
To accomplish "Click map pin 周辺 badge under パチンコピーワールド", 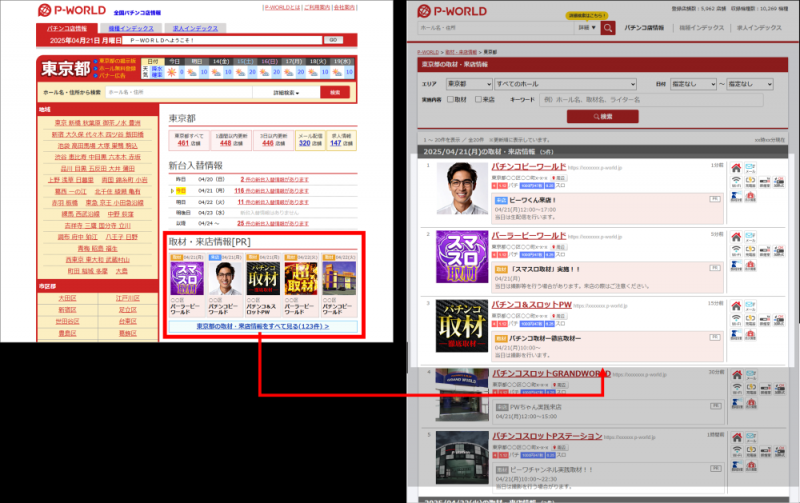I will click(x=558, y=178).
